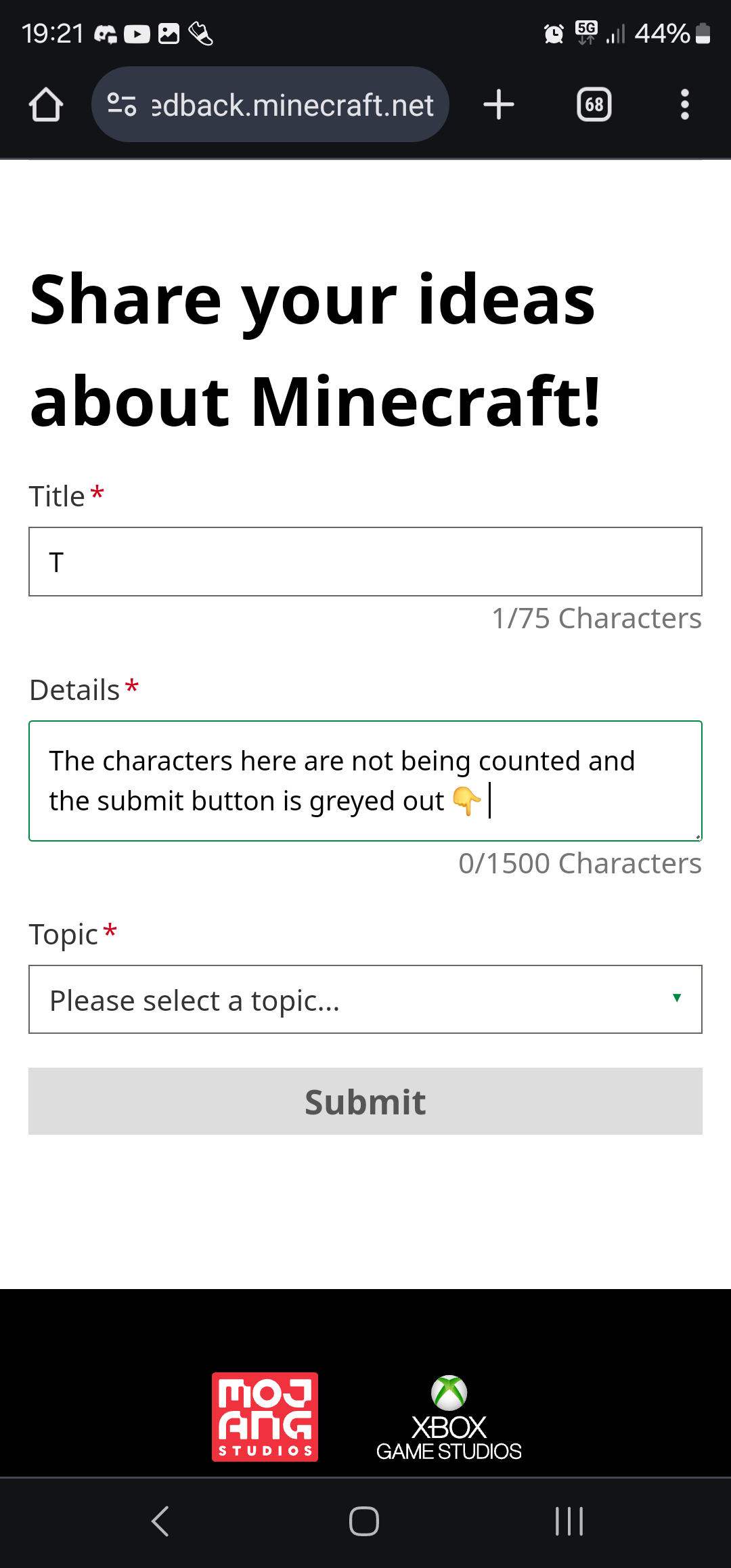Image resolution: width=731 pixels, height=1568 pixels.
Task: Focus the Title input field
Action: (x=365, y=562)
